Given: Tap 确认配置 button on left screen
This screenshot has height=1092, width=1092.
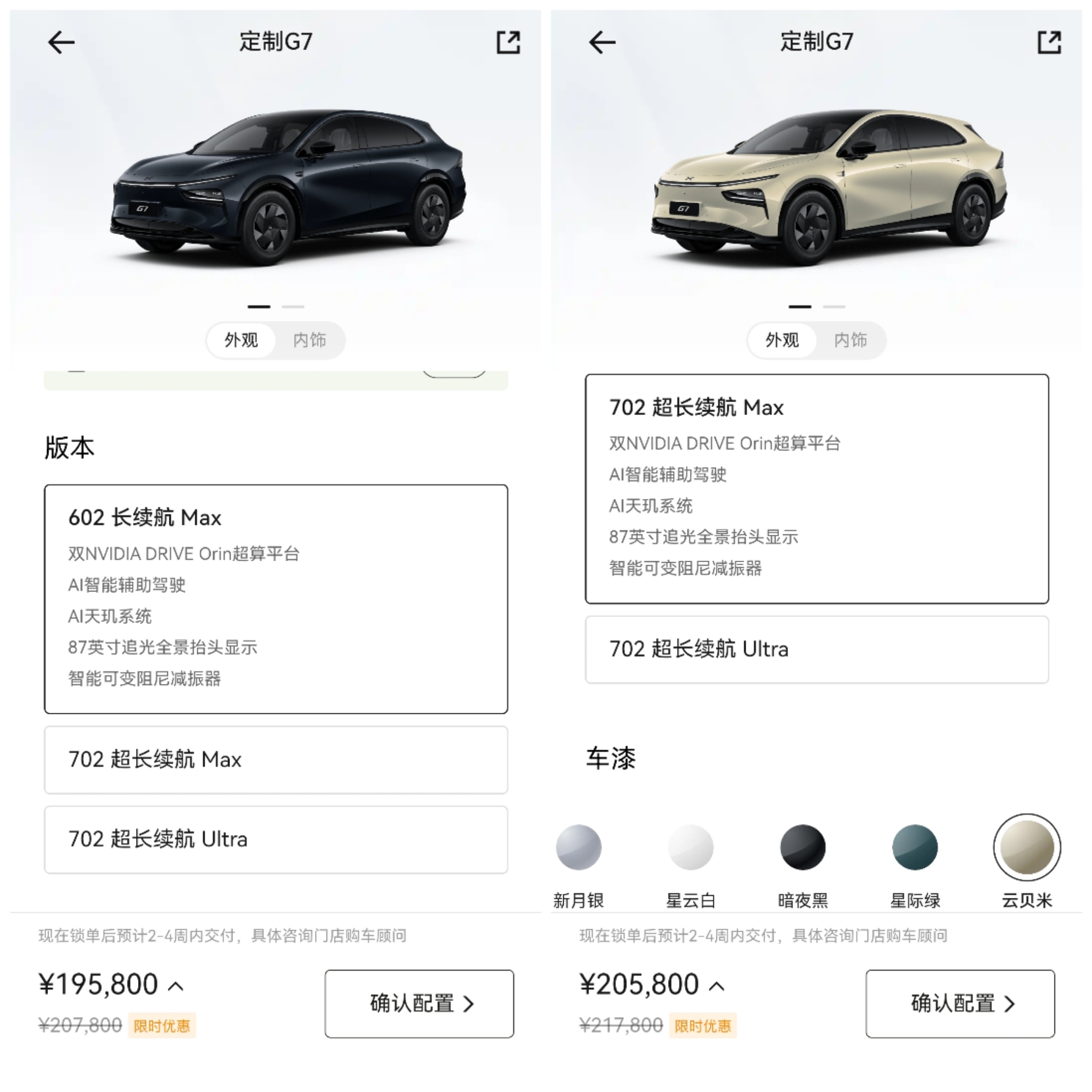Looking at the screenshot, I should [420, 1004].
